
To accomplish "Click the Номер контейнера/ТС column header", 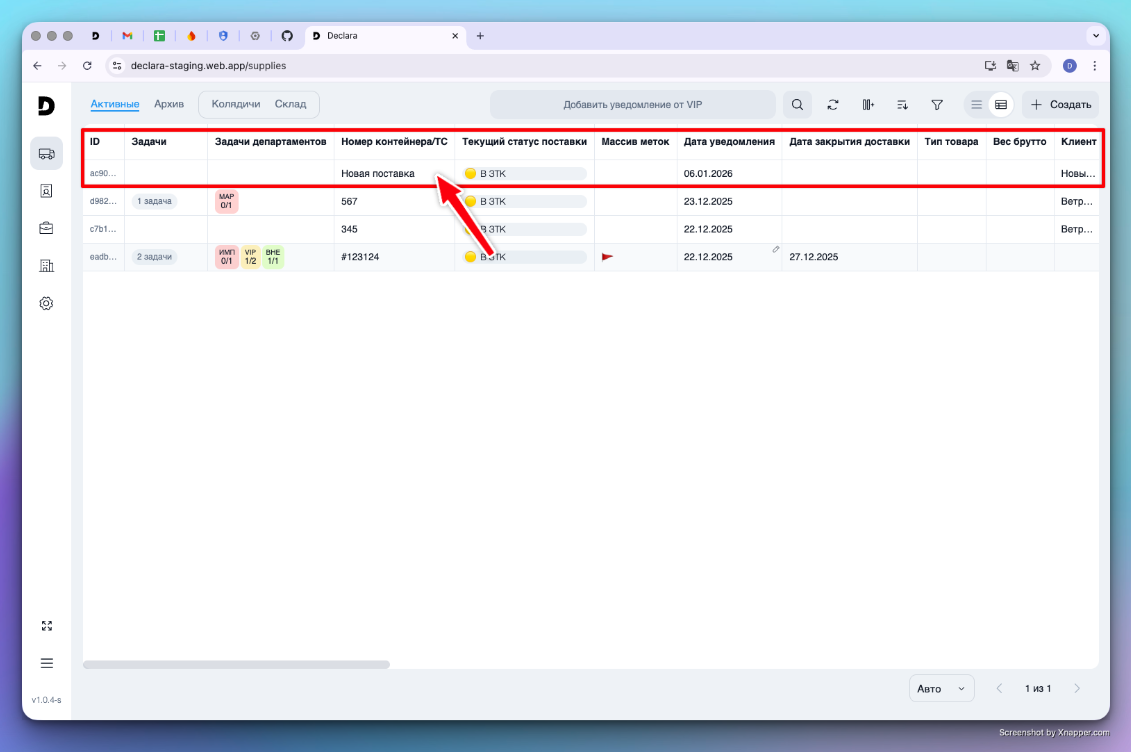I will [x=395, y=142].
